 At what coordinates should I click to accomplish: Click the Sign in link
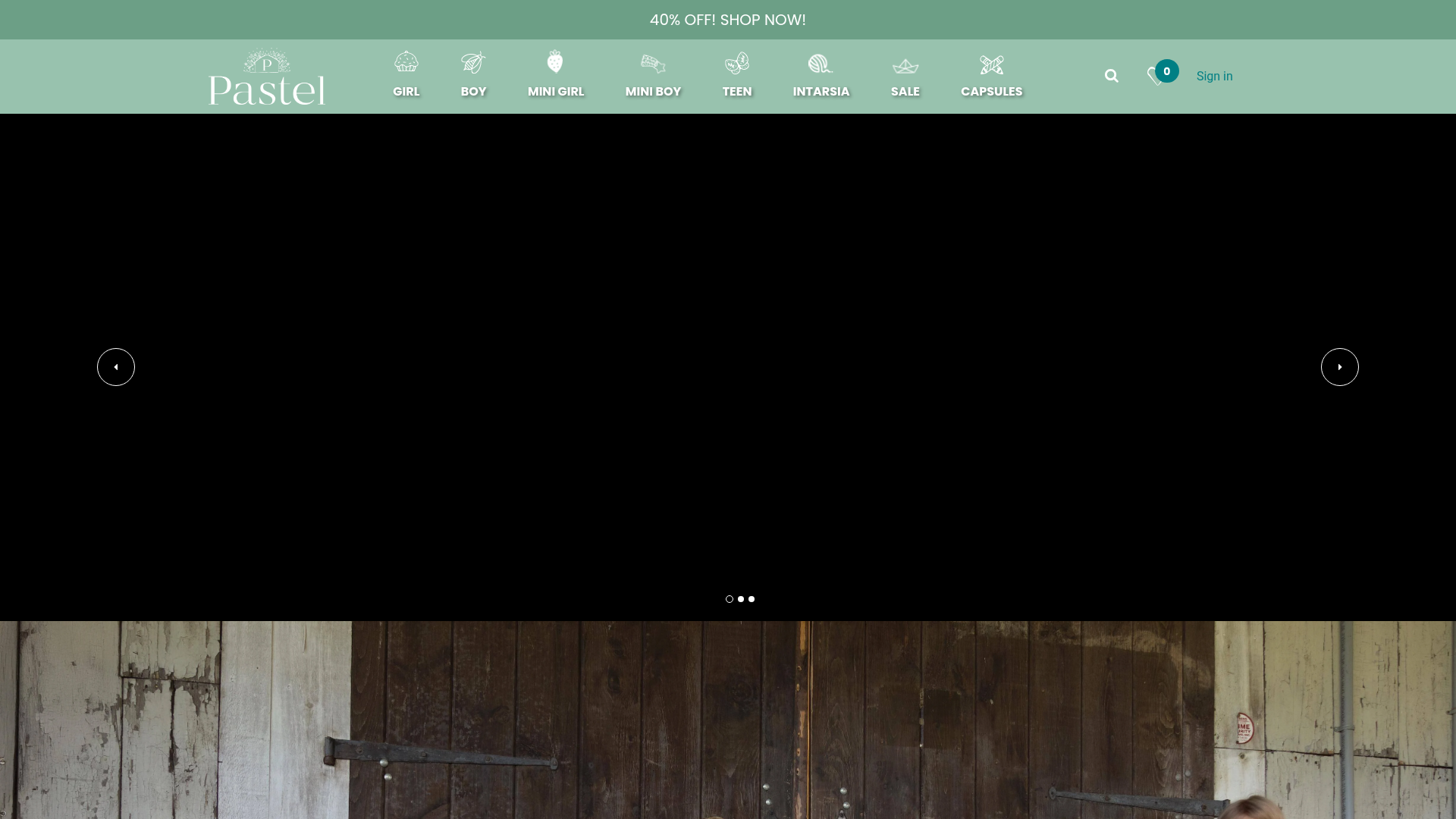point(1213,76)
